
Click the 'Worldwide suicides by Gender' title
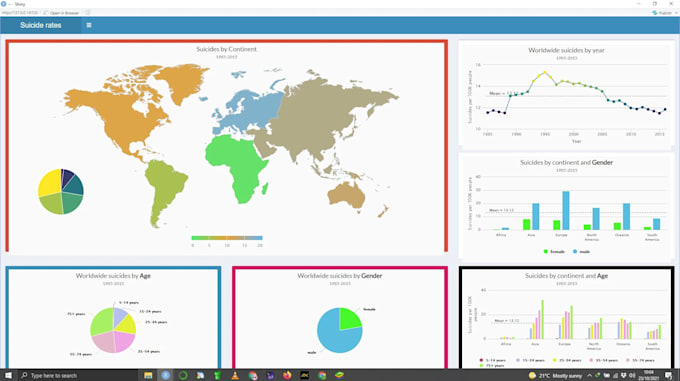click(x=340, y=276)
